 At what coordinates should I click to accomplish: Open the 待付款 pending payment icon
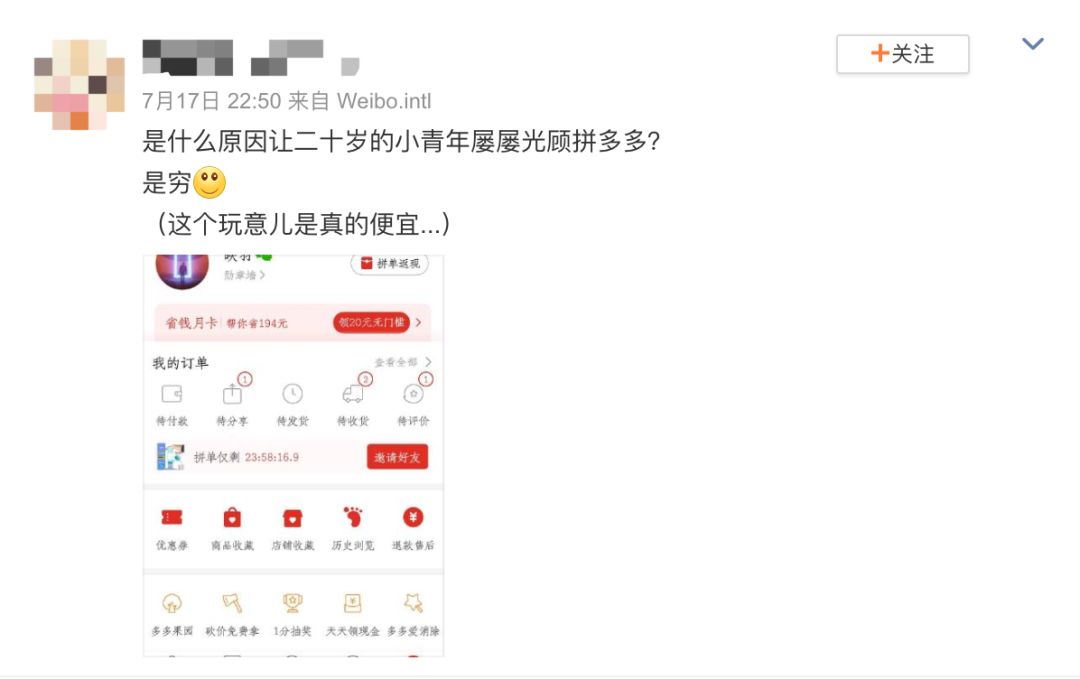tap(172, 394)
